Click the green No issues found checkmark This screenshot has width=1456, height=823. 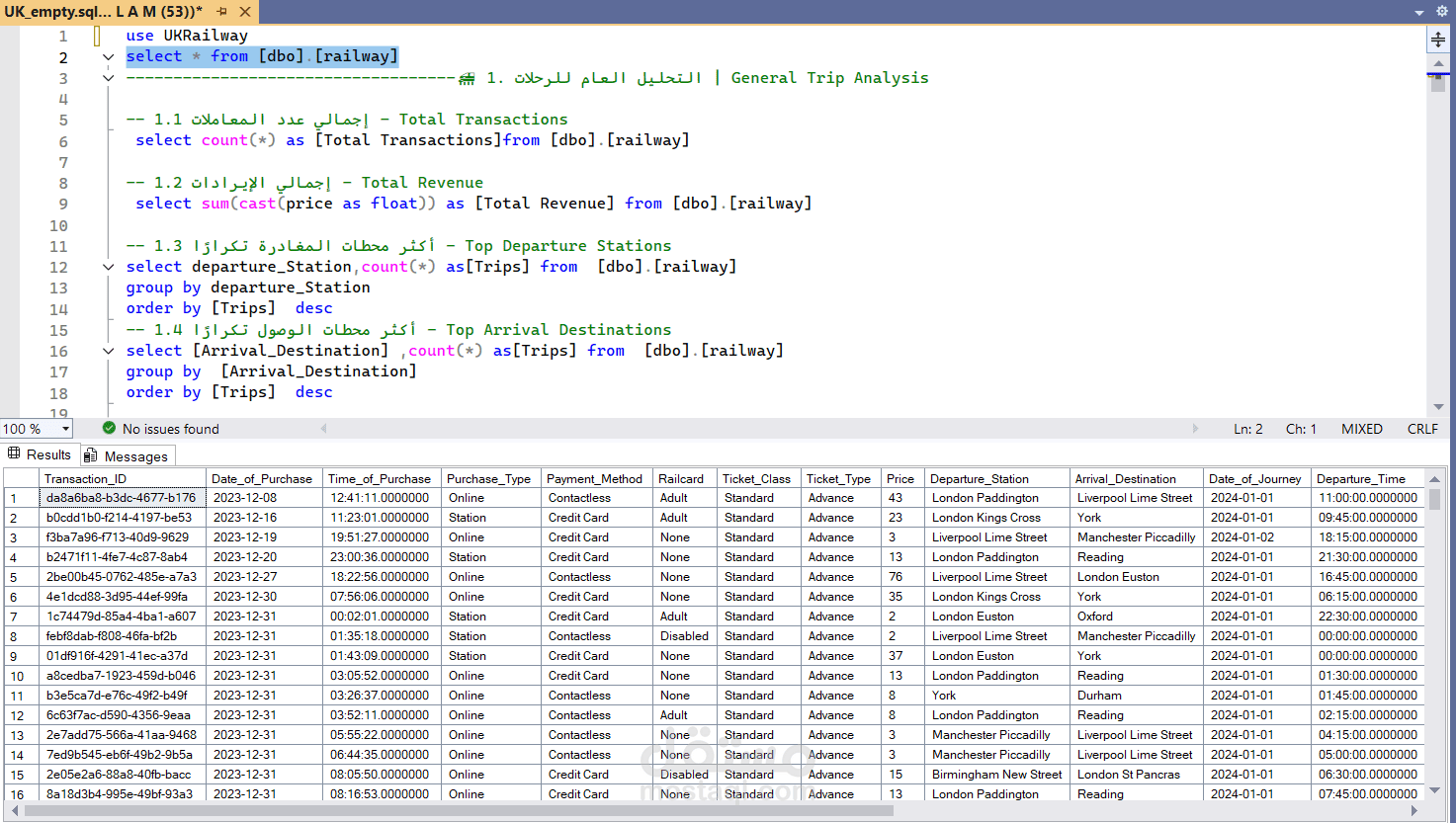110,428
